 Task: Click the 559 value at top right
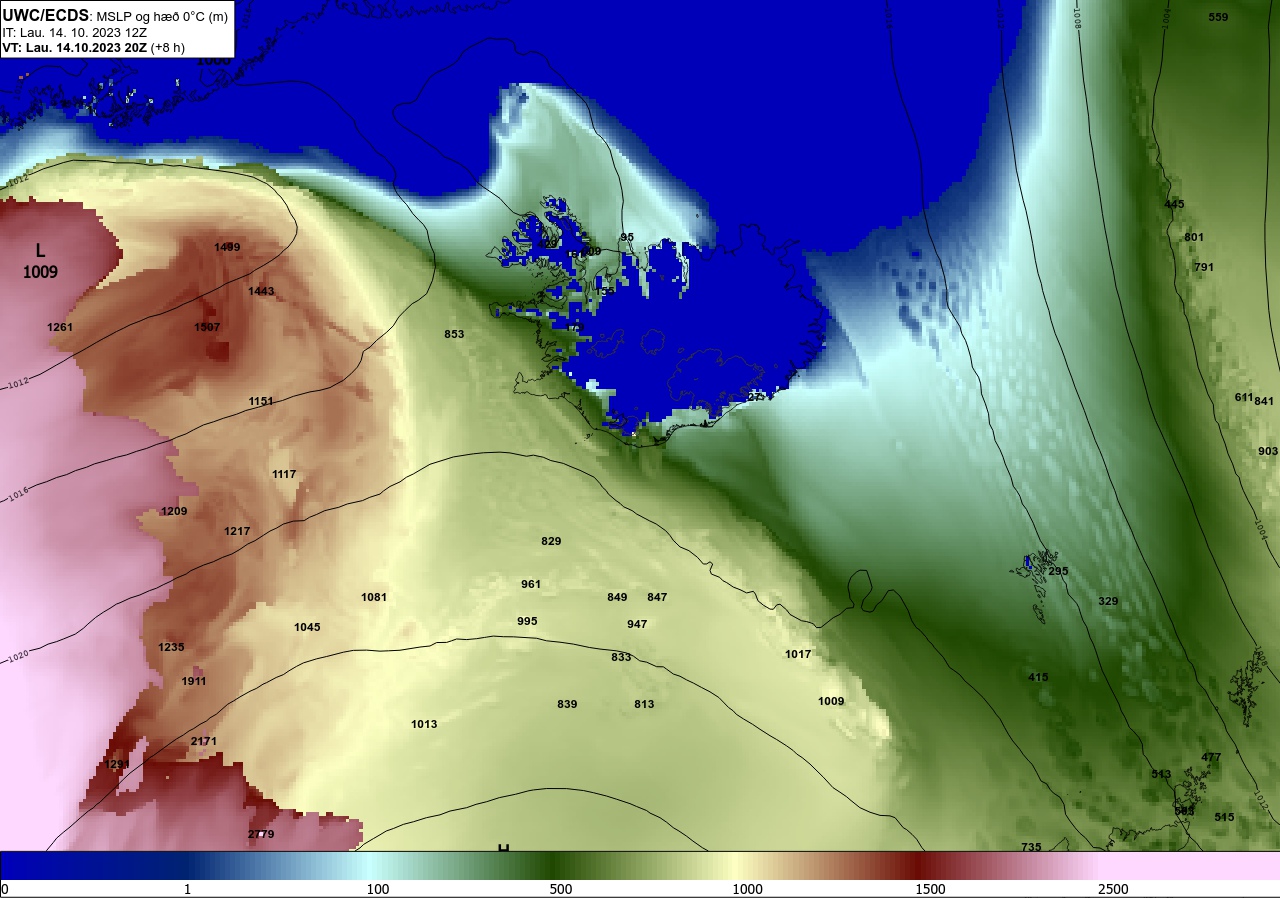coord(1218,17)
